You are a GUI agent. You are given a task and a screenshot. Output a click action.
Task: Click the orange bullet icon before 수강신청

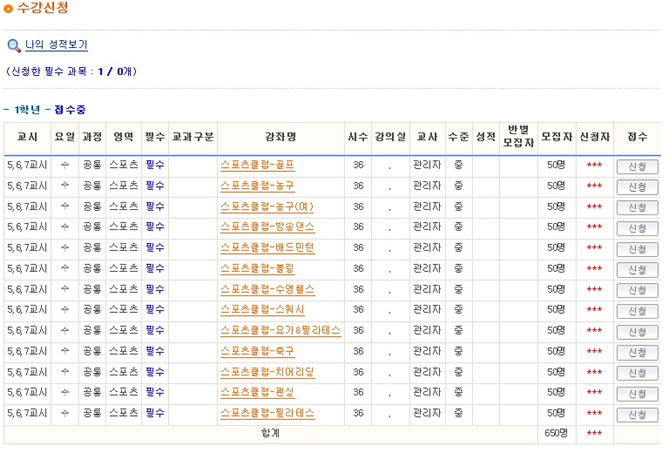pyautogui.click(x=9, y=9)
